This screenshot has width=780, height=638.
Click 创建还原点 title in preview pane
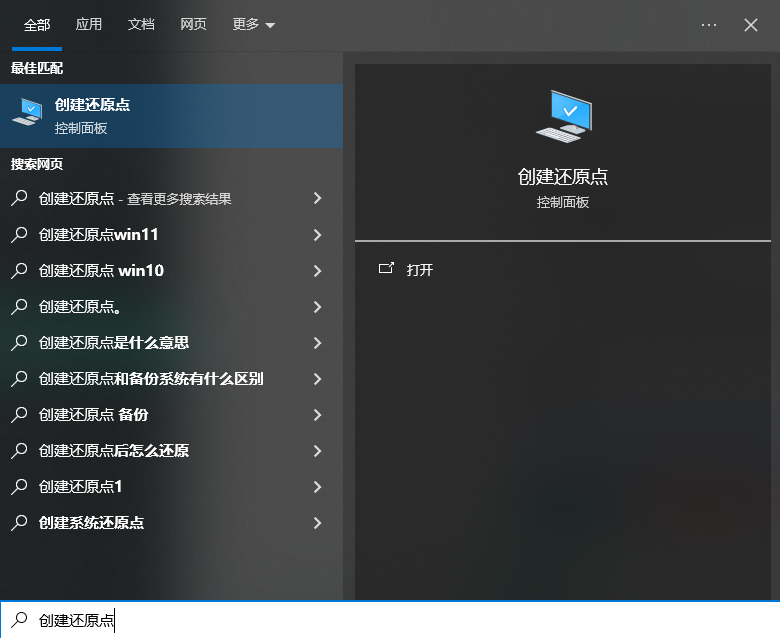tap(563, 177)
